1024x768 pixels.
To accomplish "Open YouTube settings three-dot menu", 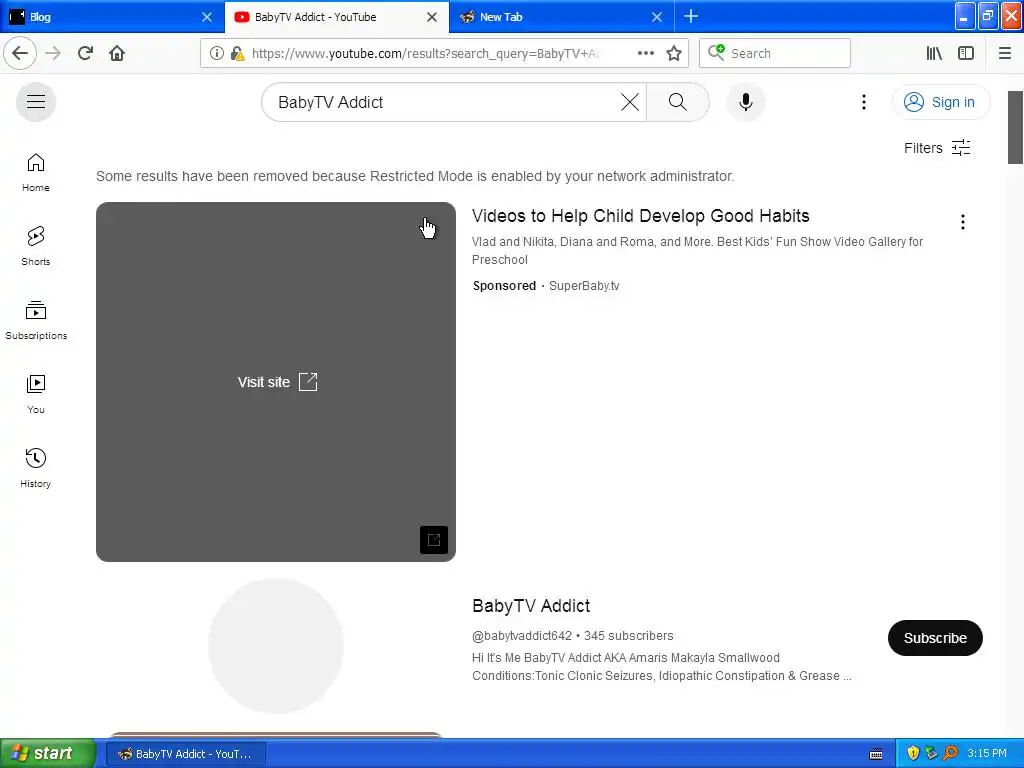I will (863, 102).
